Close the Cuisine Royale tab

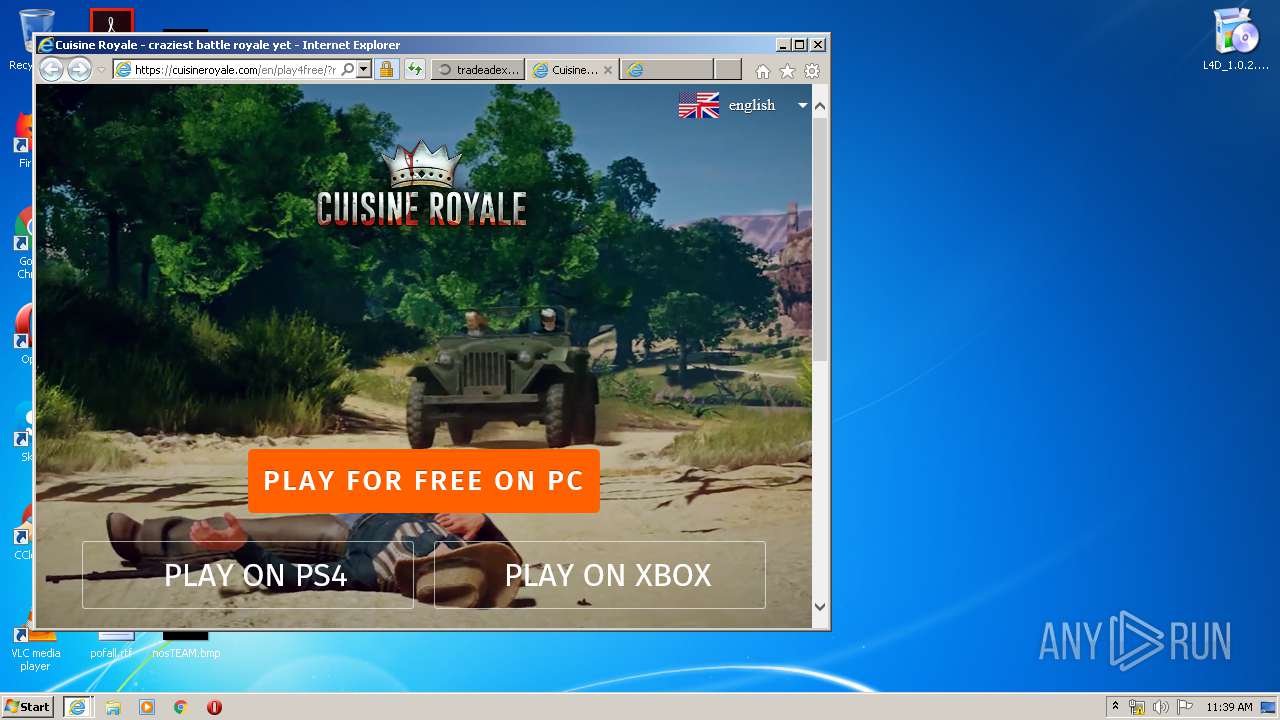608,70
